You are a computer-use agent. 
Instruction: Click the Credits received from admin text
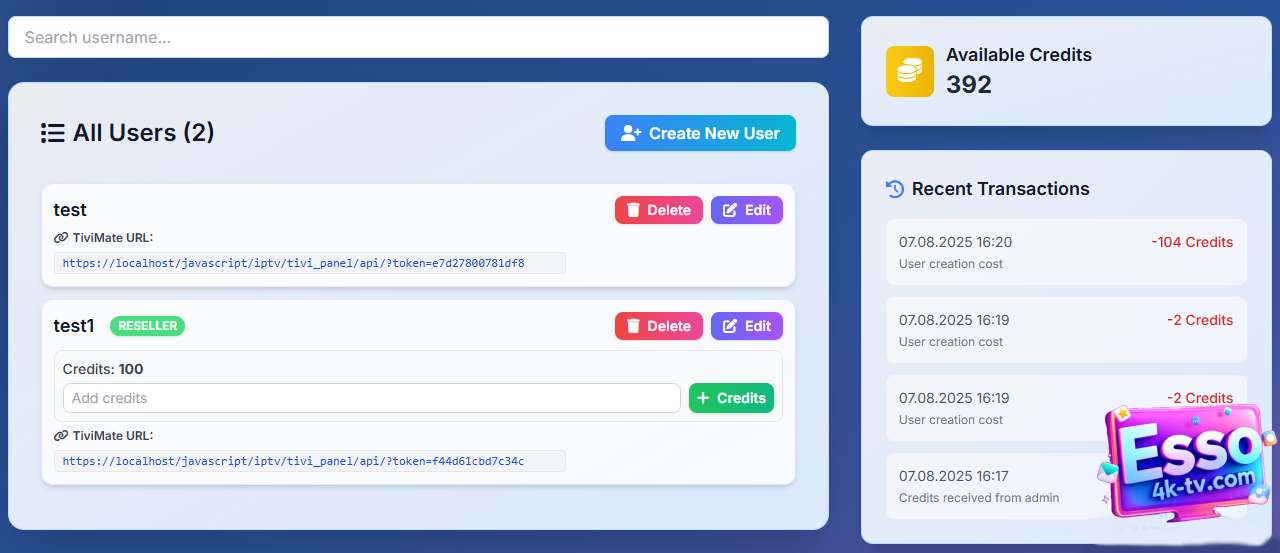pyautogui.click(x=979, y=498)
